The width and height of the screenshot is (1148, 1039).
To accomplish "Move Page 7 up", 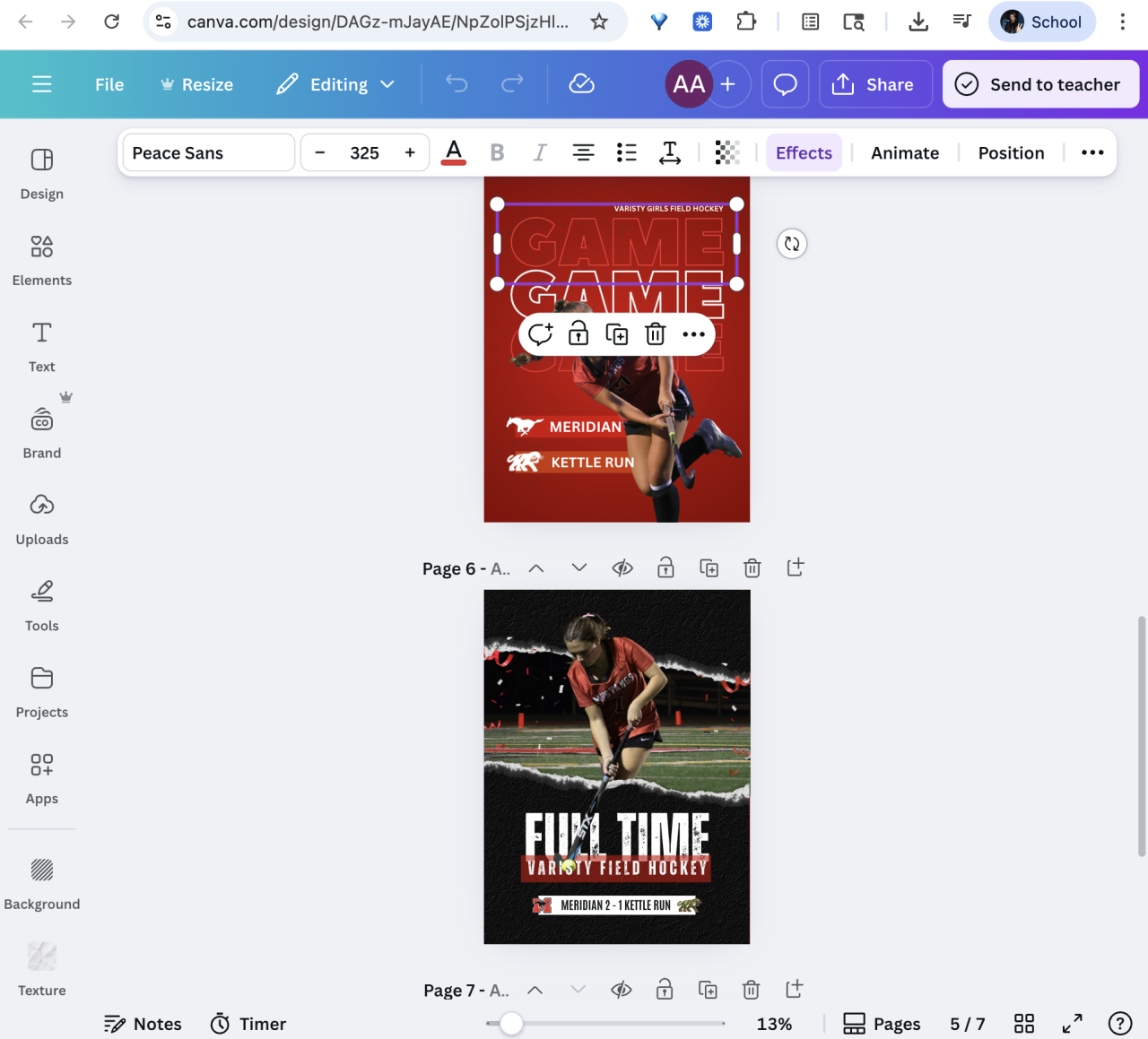I will pos(535,991).
